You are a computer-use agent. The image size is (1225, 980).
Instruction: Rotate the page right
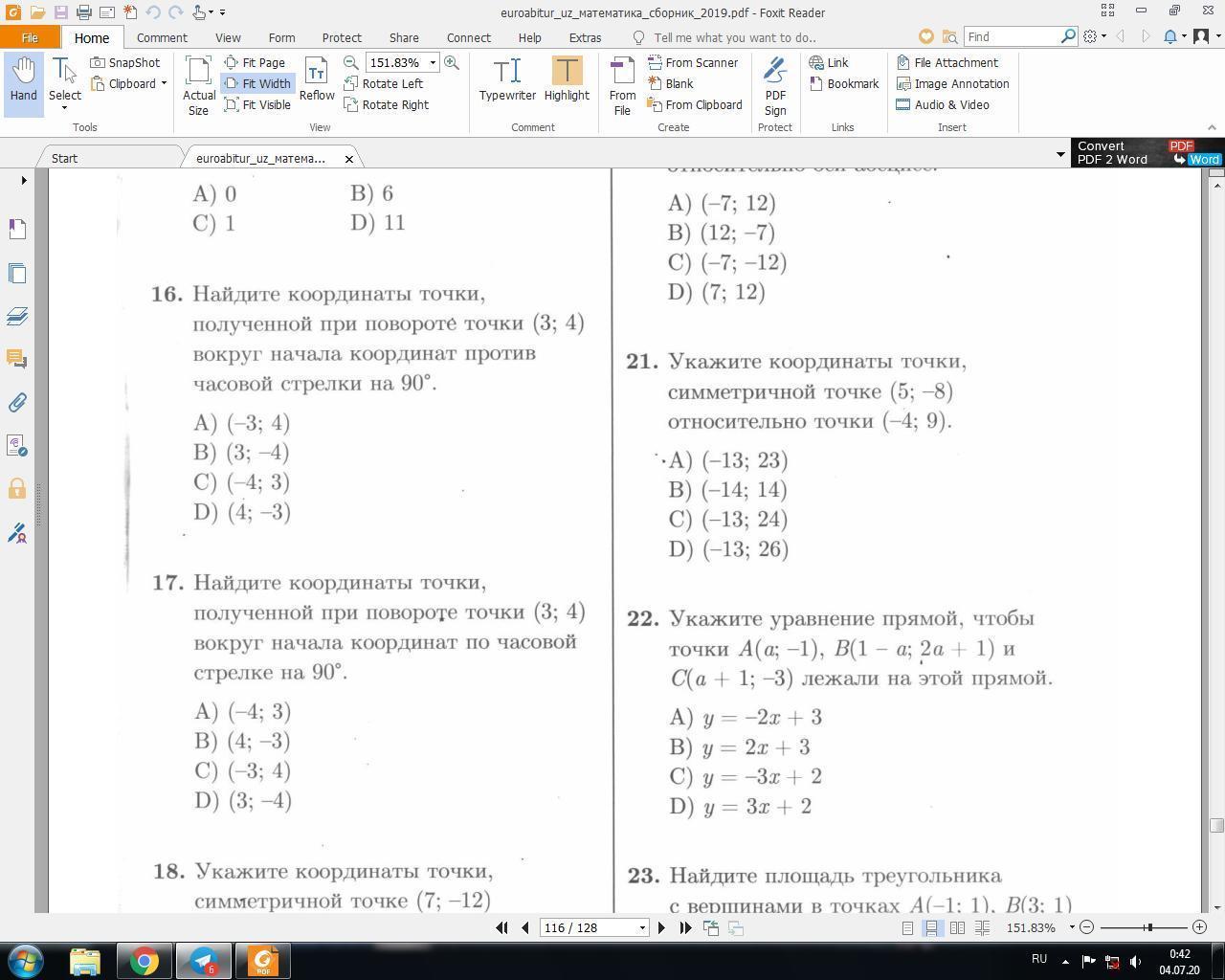click(x=387, y=104)
